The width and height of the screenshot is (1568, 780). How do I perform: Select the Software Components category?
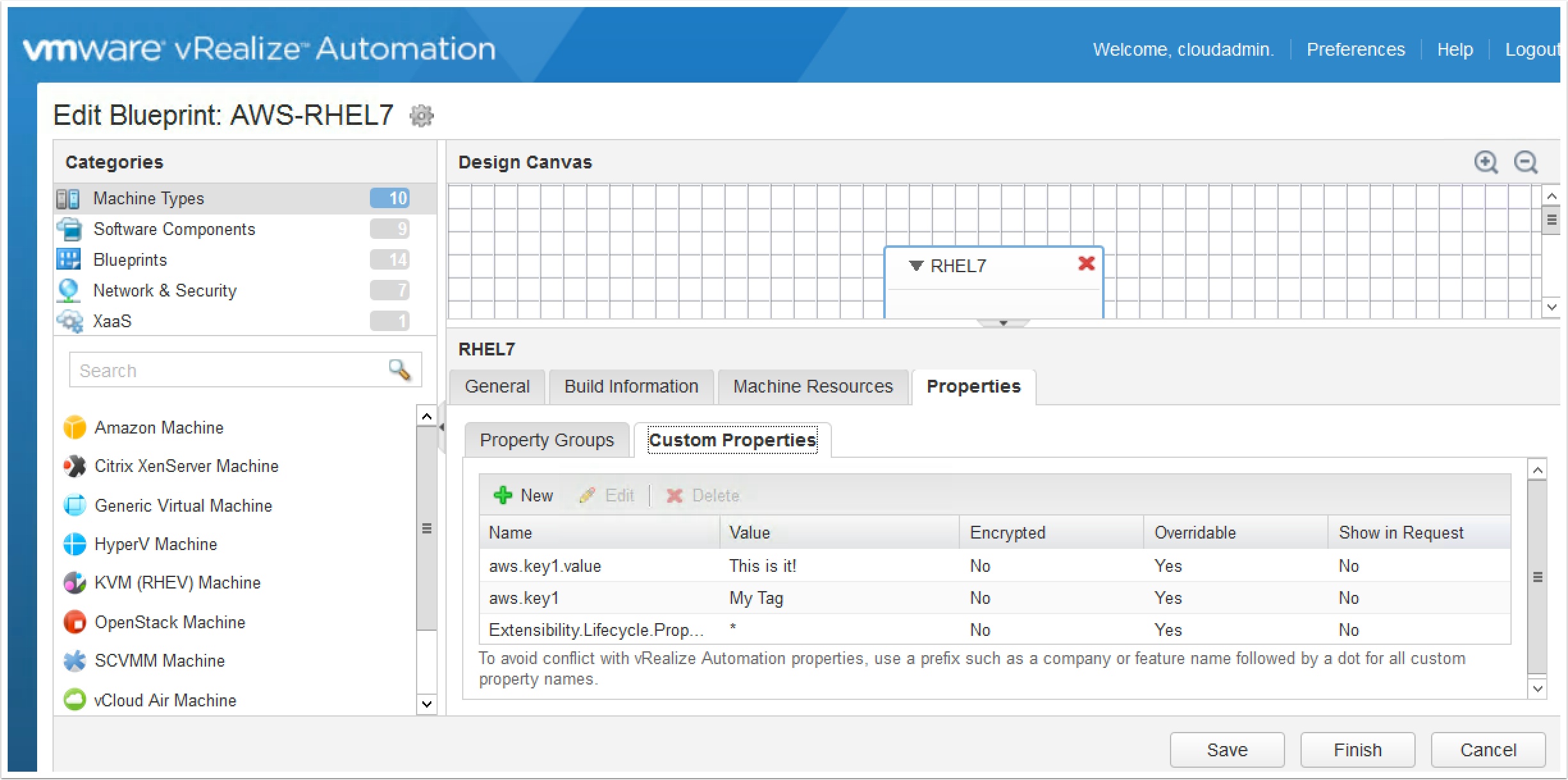pyautogui.click(x=174, y=229)
